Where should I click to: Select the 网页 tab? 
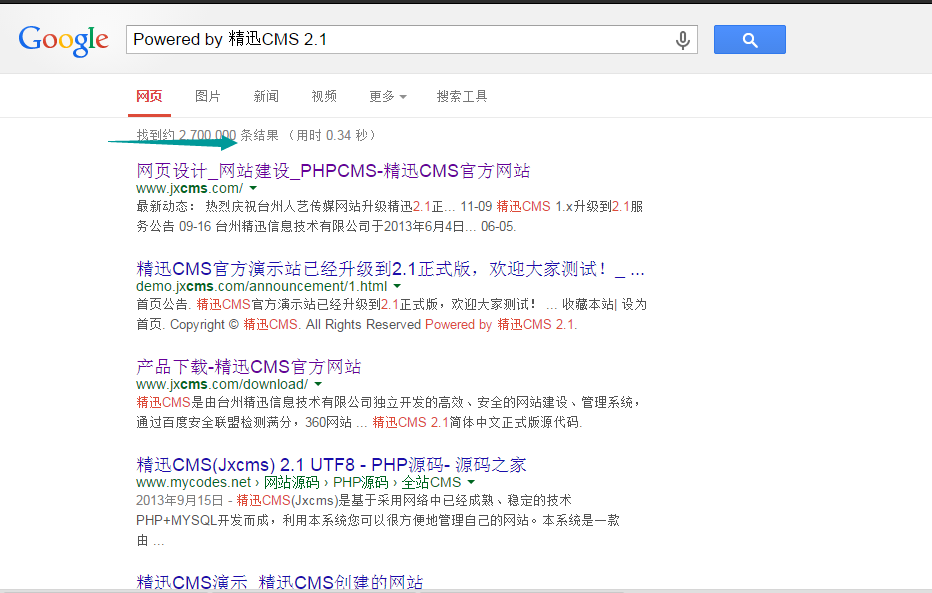pos(149,96)
